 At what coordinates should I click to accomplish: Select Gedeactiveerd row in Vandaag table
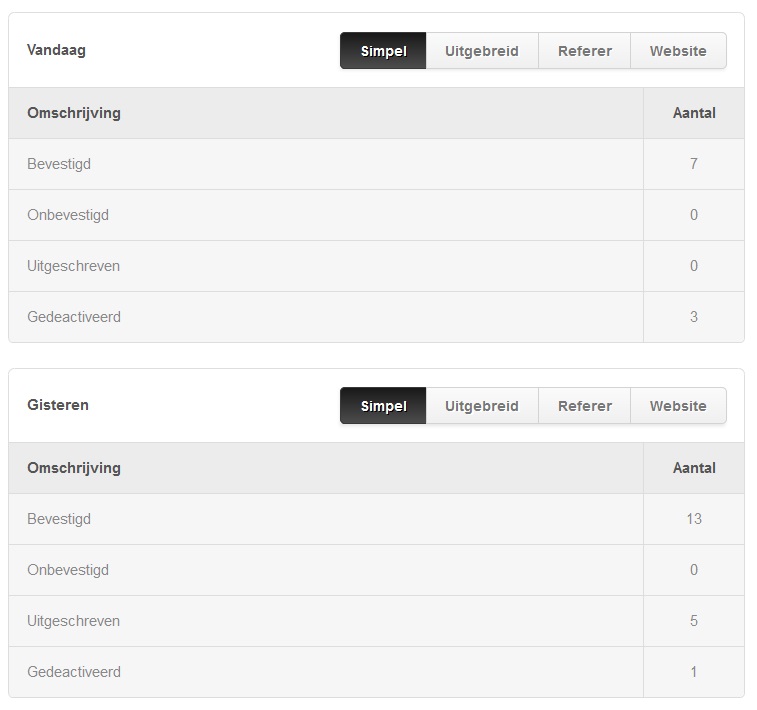pyautogui.click(x=377, y=317)
